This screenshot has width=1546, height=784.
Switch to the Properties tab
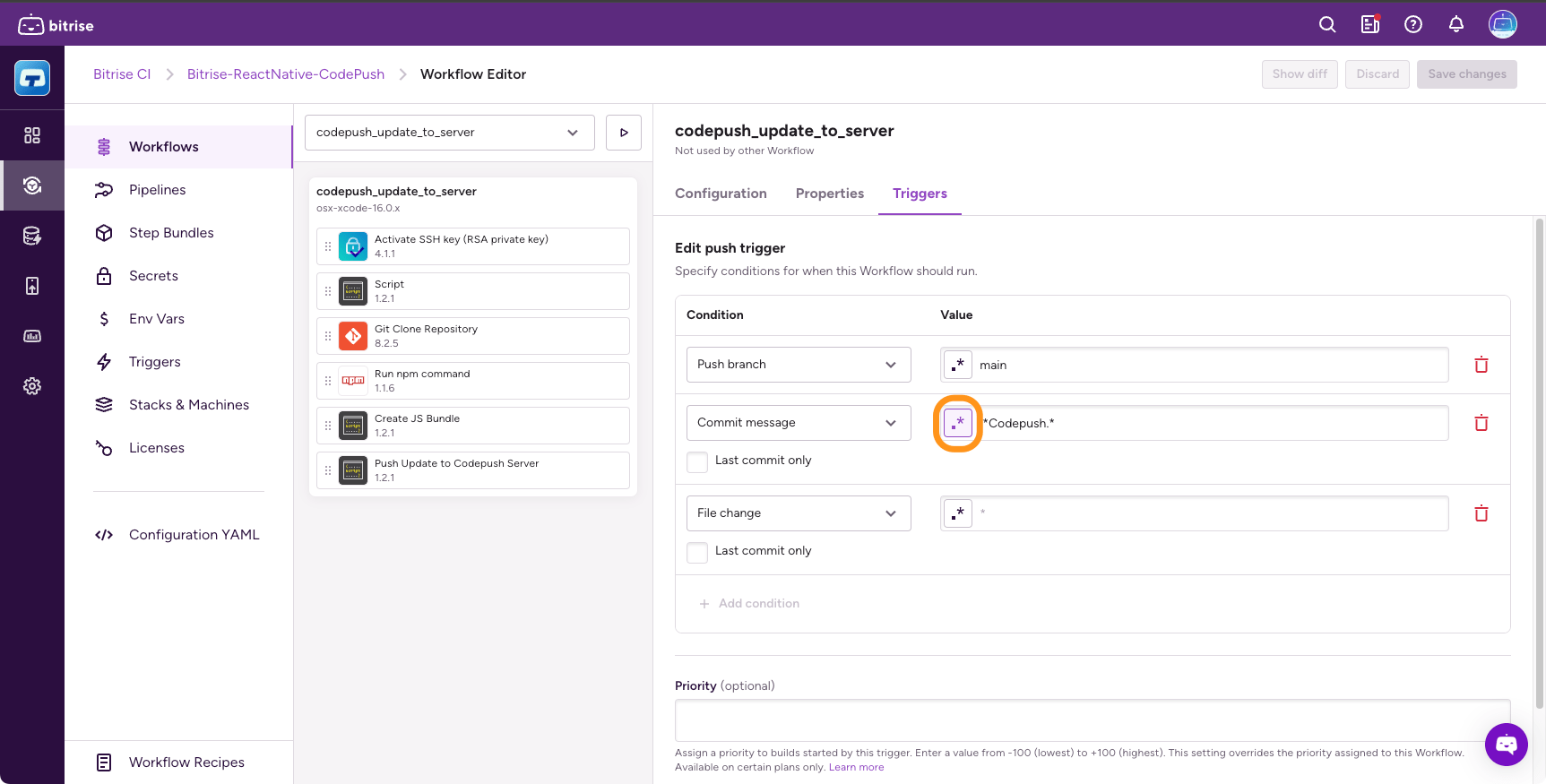829,194
